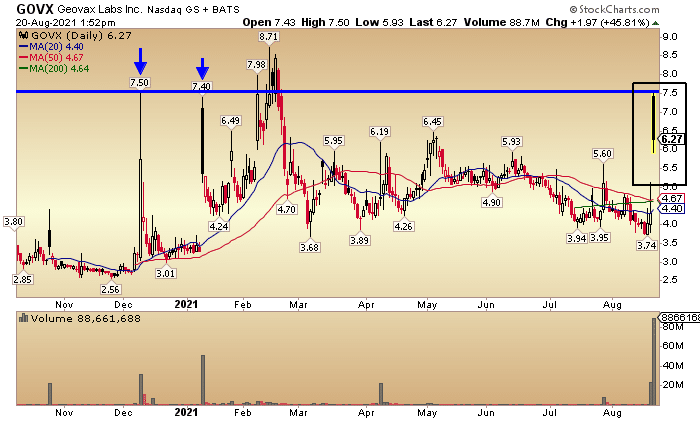Click the 2021 label on the price panel's date axis
700x421 pixels.
point(186,304)
